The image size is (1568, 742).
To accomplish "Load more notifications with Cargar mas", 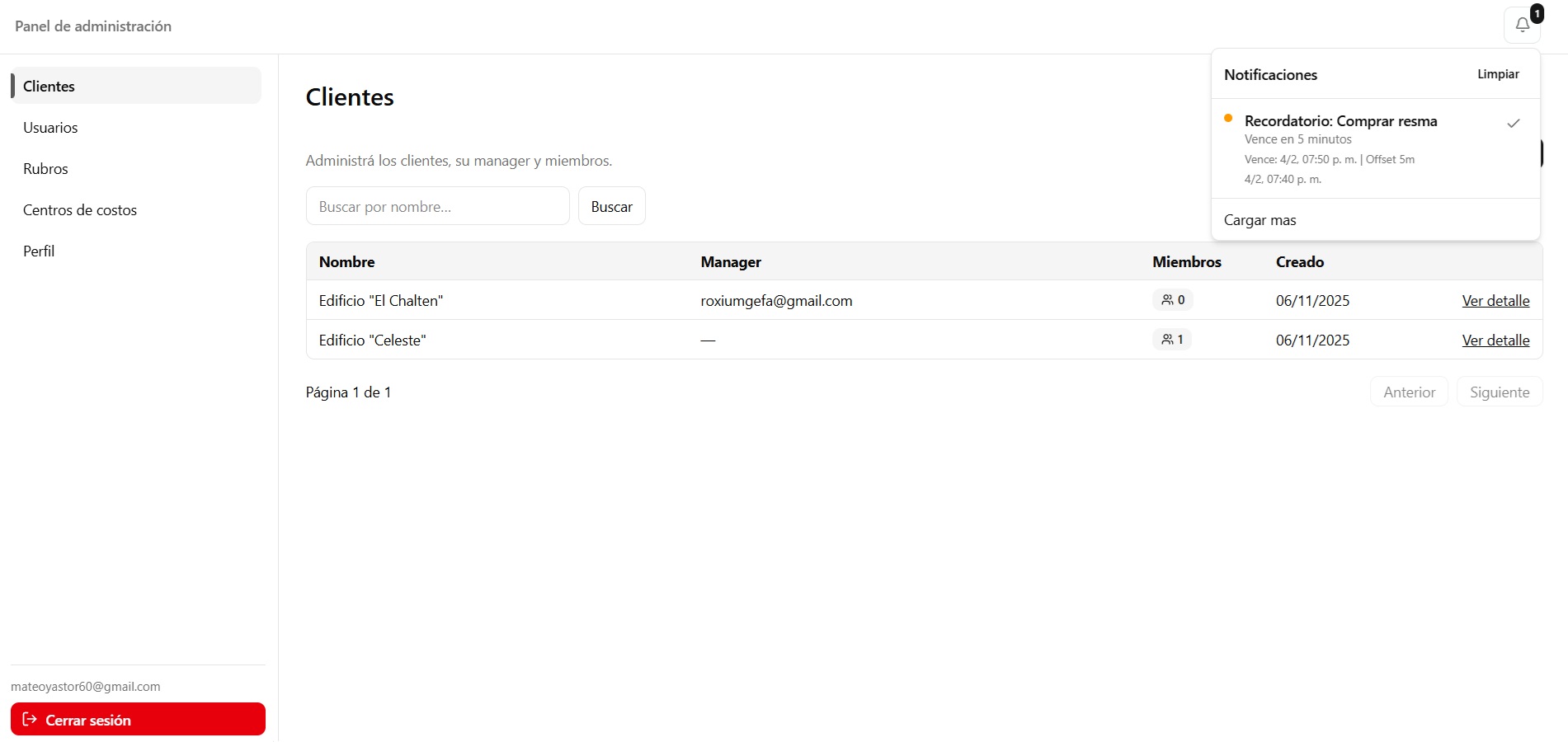I will point(1260,220).
